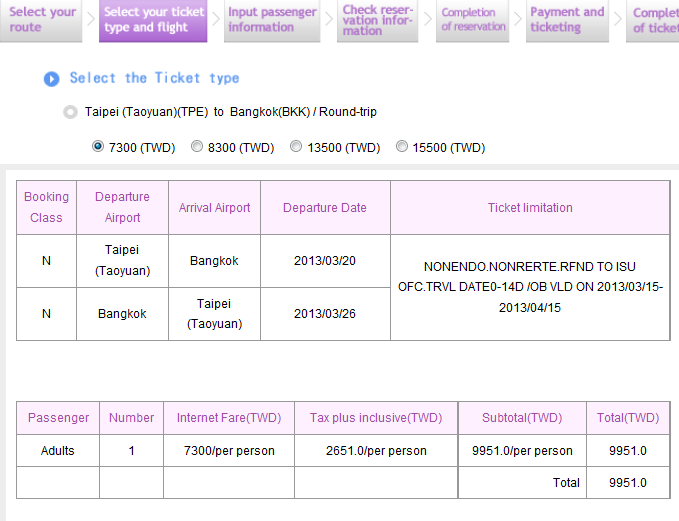
Task: Click the Departure Date column header
Action: (325, 207)
